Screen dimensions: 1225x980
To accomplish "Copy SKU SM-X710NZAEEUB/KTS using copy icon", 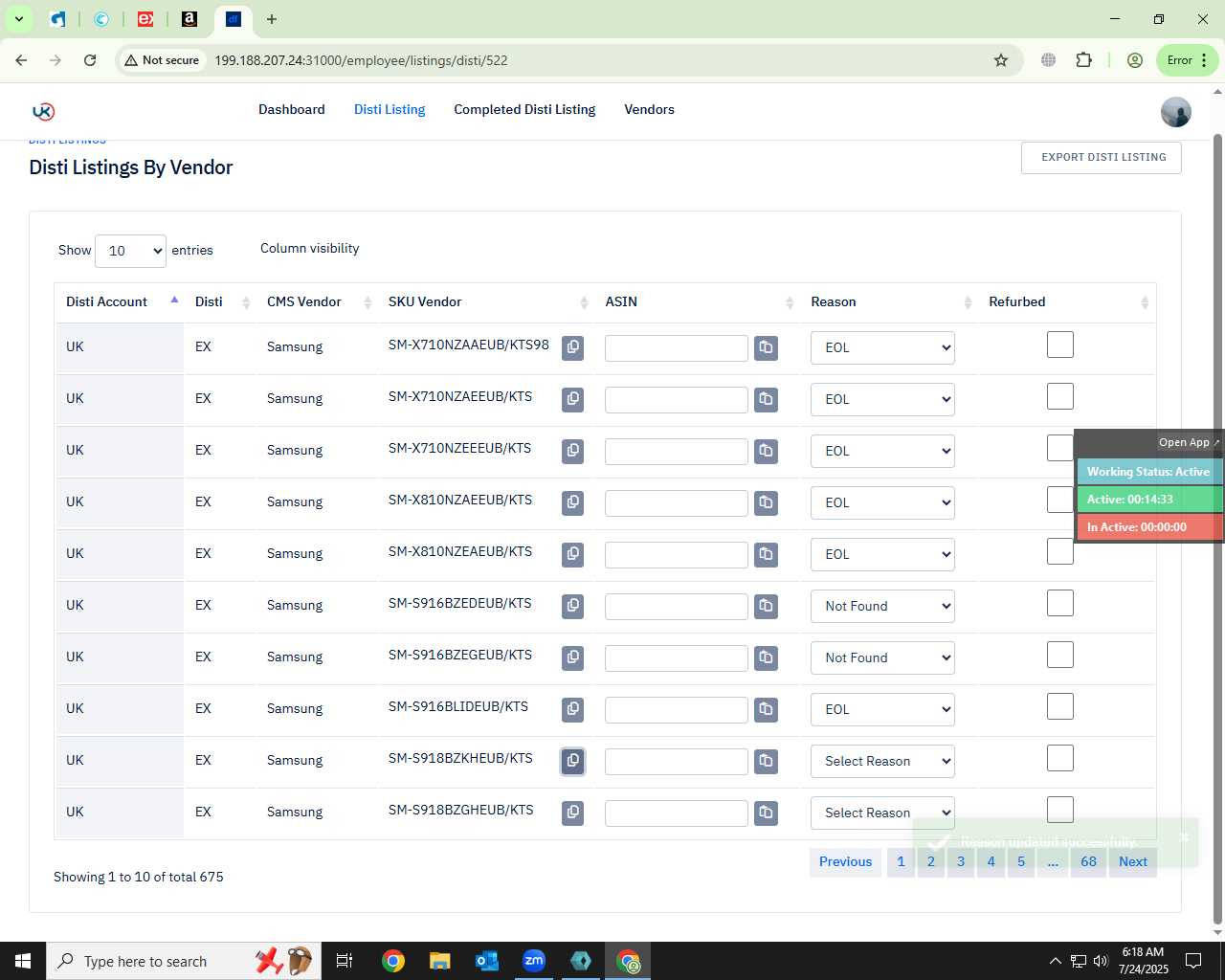I will pos(572,399).
